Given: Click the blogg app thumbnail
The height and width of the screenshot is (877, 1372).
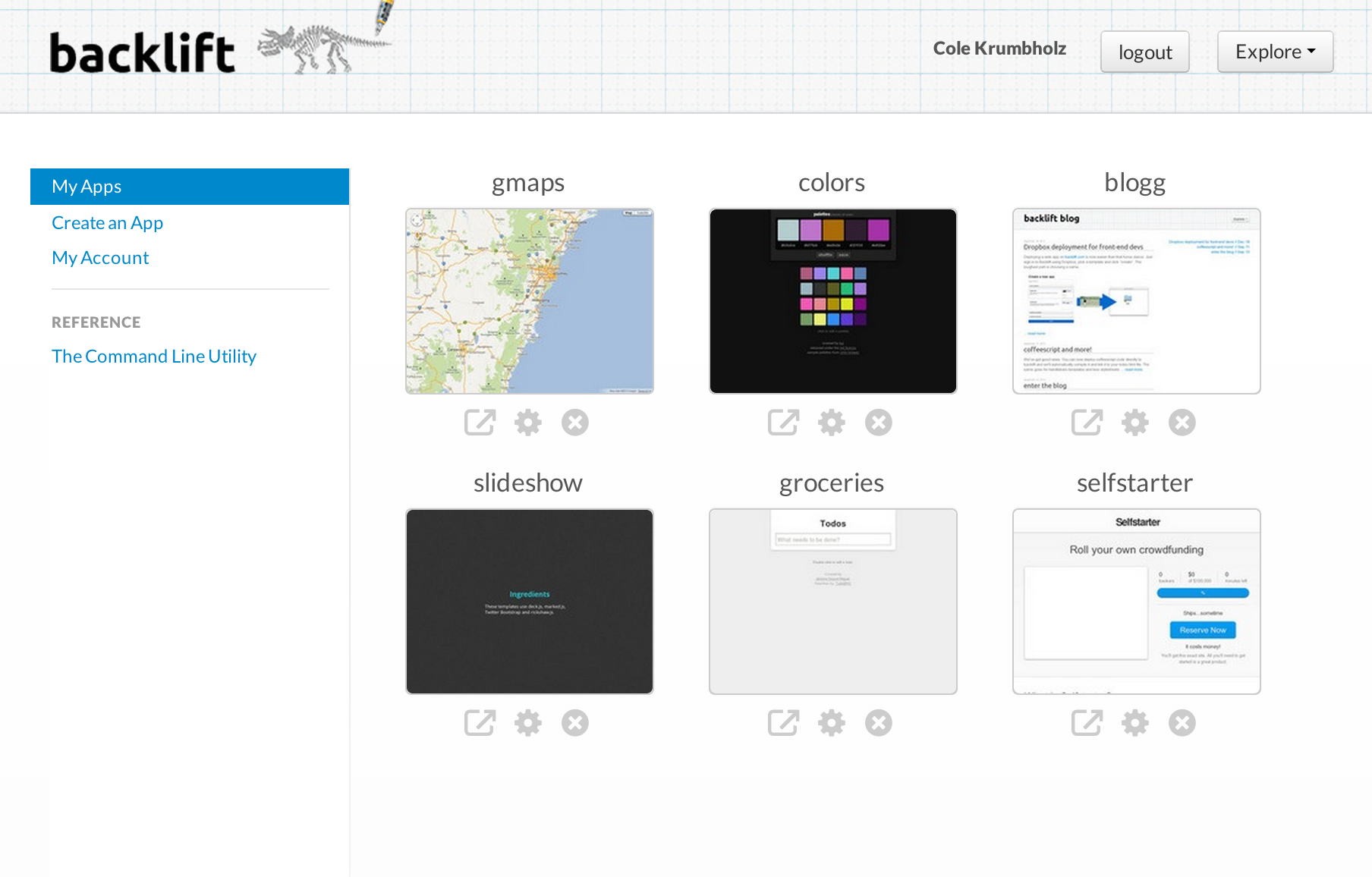Looking at the screenshot, I should (1137, 301).
